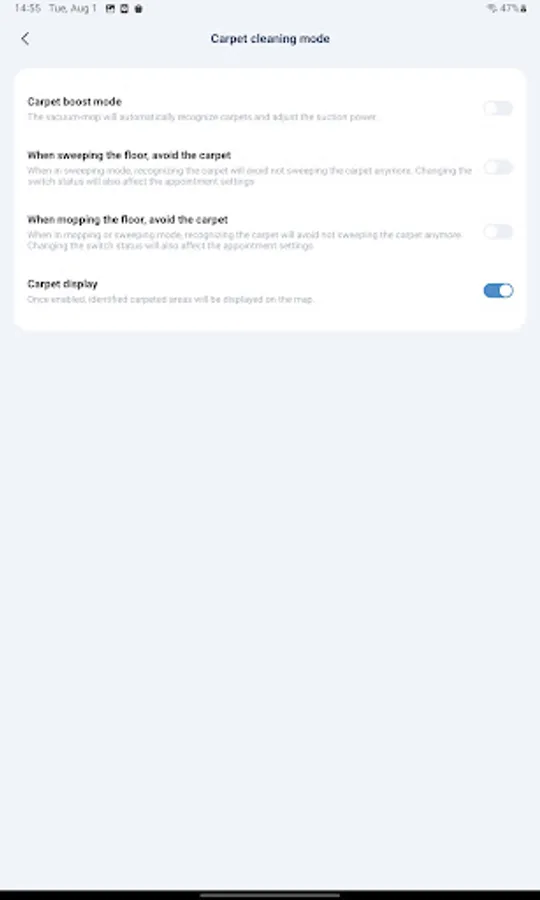Tap the Wi-Fi status icon

[491, 9]
